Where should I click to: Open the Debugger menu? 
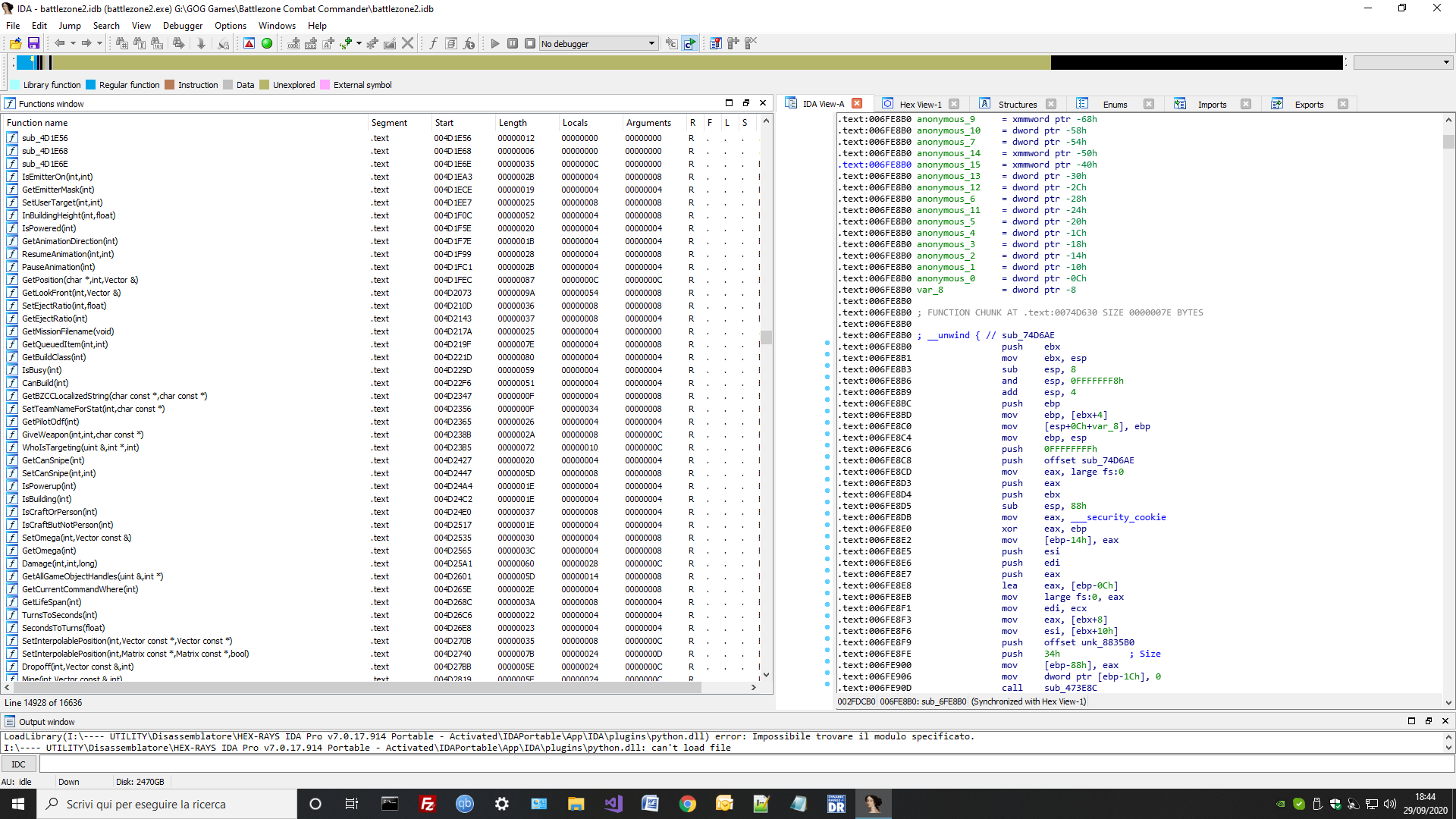click(182, 26)
